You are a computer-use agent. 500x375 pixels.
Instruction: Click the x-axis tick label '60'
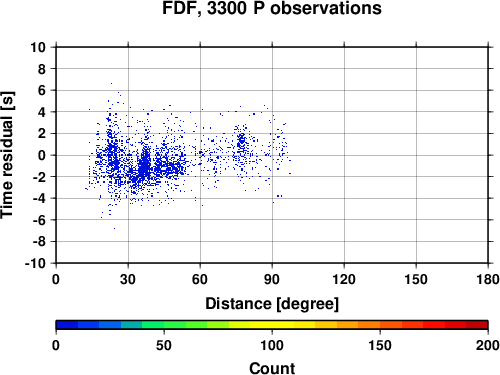pos(200,279)
